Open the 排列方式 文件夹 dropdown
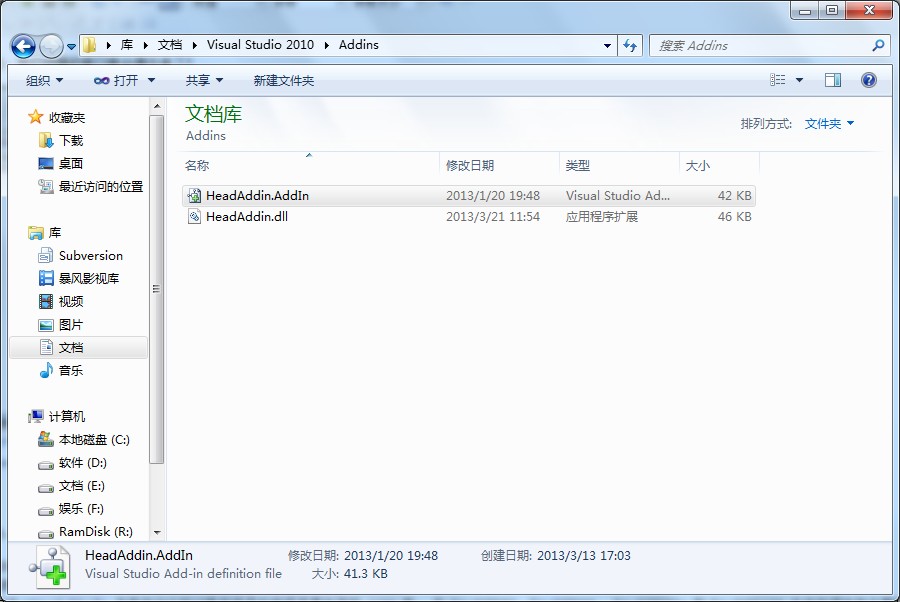This screenshot has height=602, width=900. click(829, 123)
